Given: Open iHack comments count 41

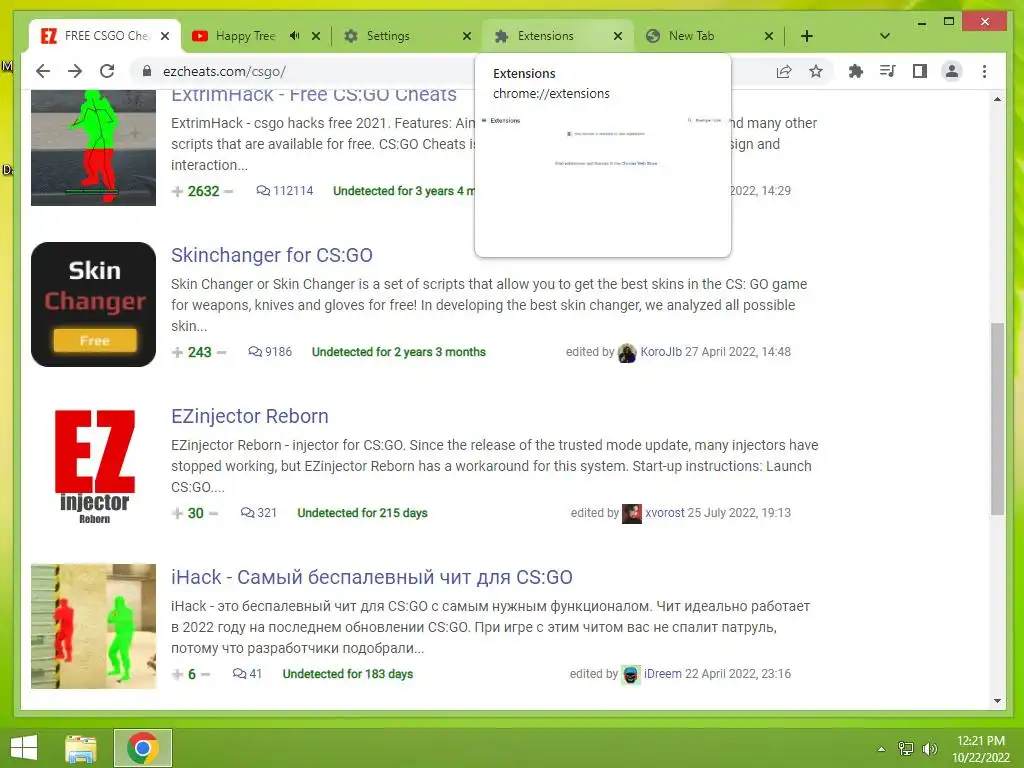Looking at the screenshot, I should 247,674.
